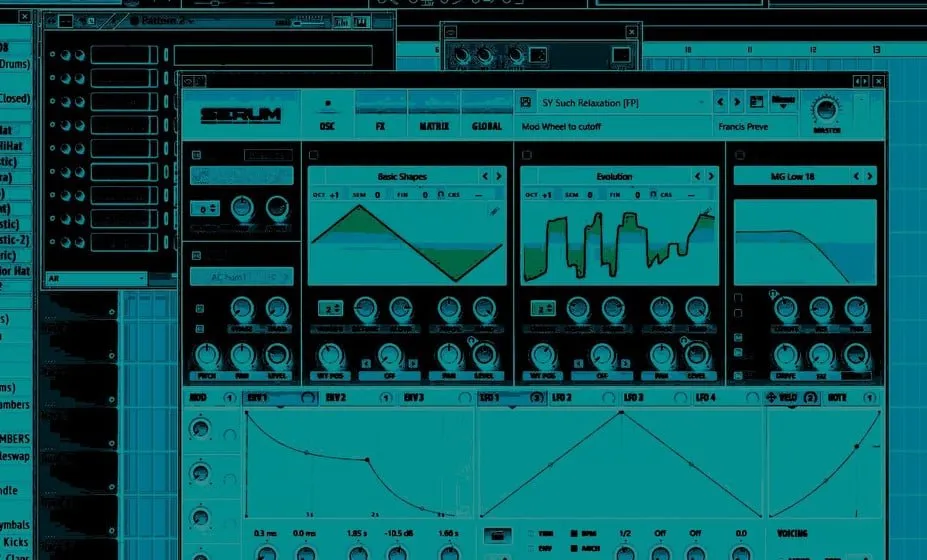Switch to the FX tab
The width and height of the screenshot is (927, 560).
coord(380,114)
